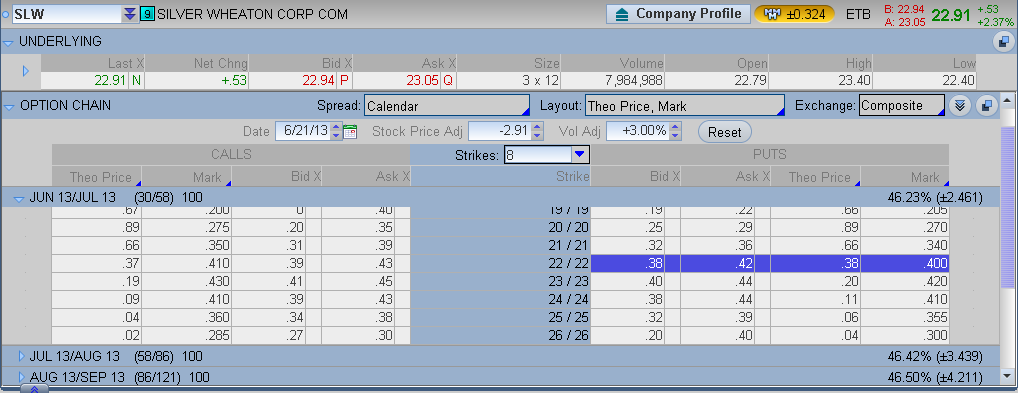Open the Exchange dropdown showing Composite
This screenshot has width=1018, height=393.
click(901, 106)
